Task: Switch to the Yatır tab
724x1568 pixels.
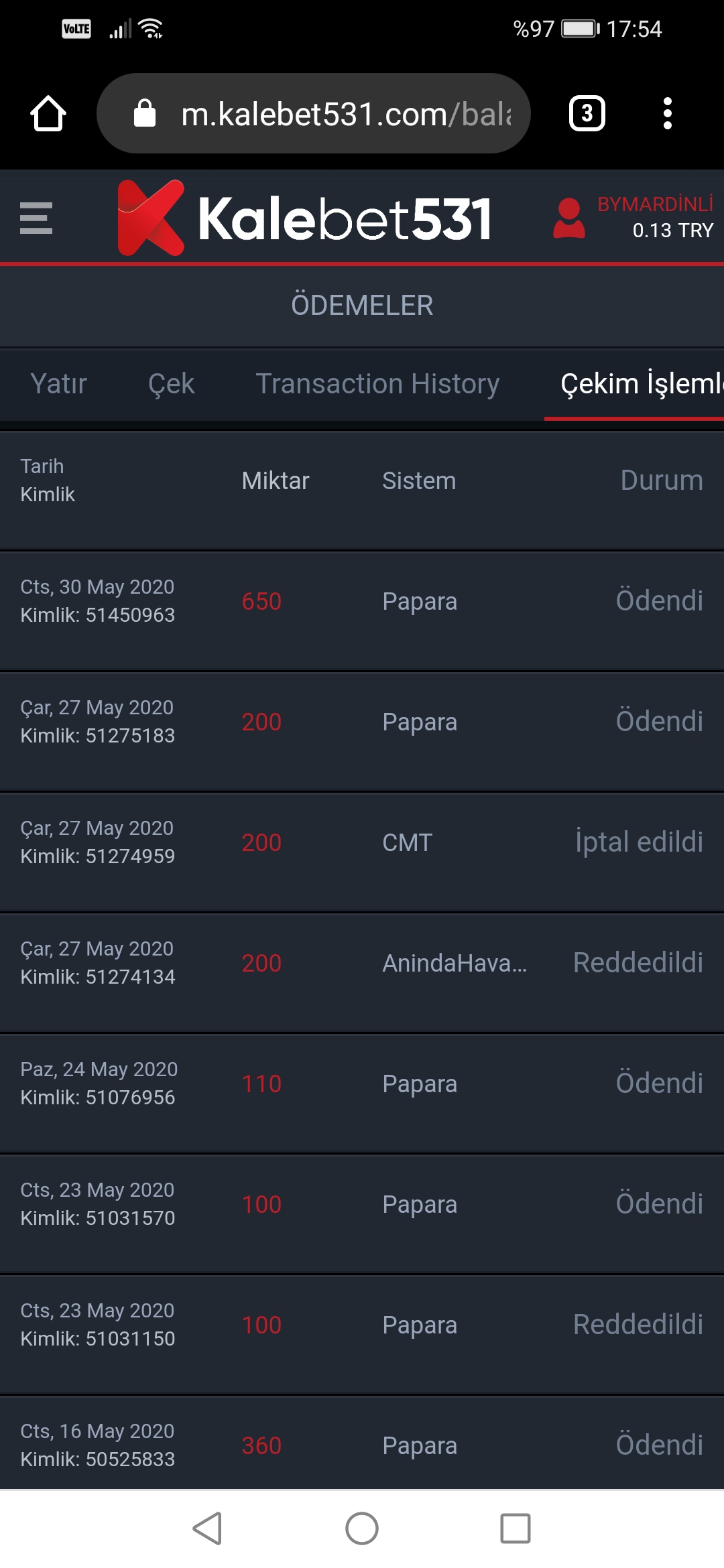Action: (x=59, y=384)
